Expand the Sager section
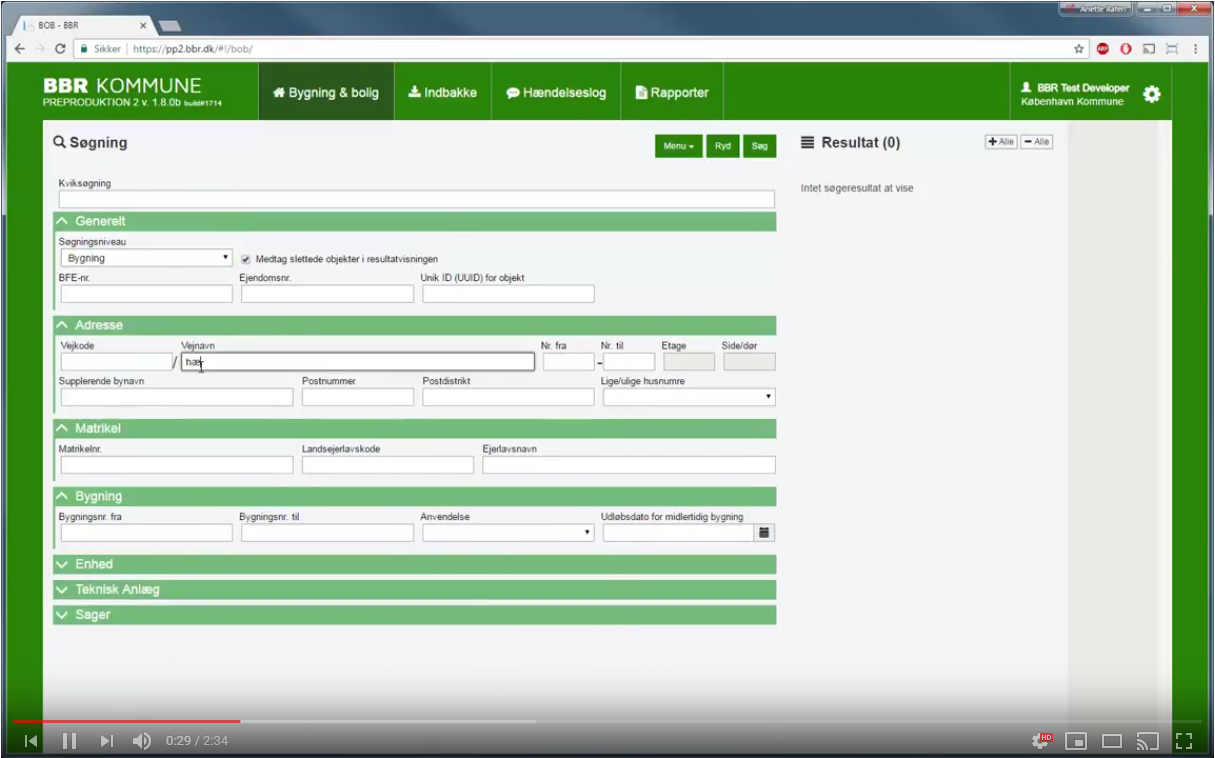 click(x=415, y=615)
